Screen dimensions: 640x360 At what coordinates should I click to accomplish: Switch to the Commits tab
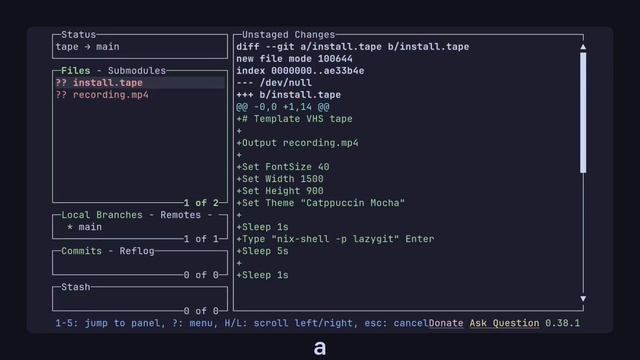click(81, 251)
